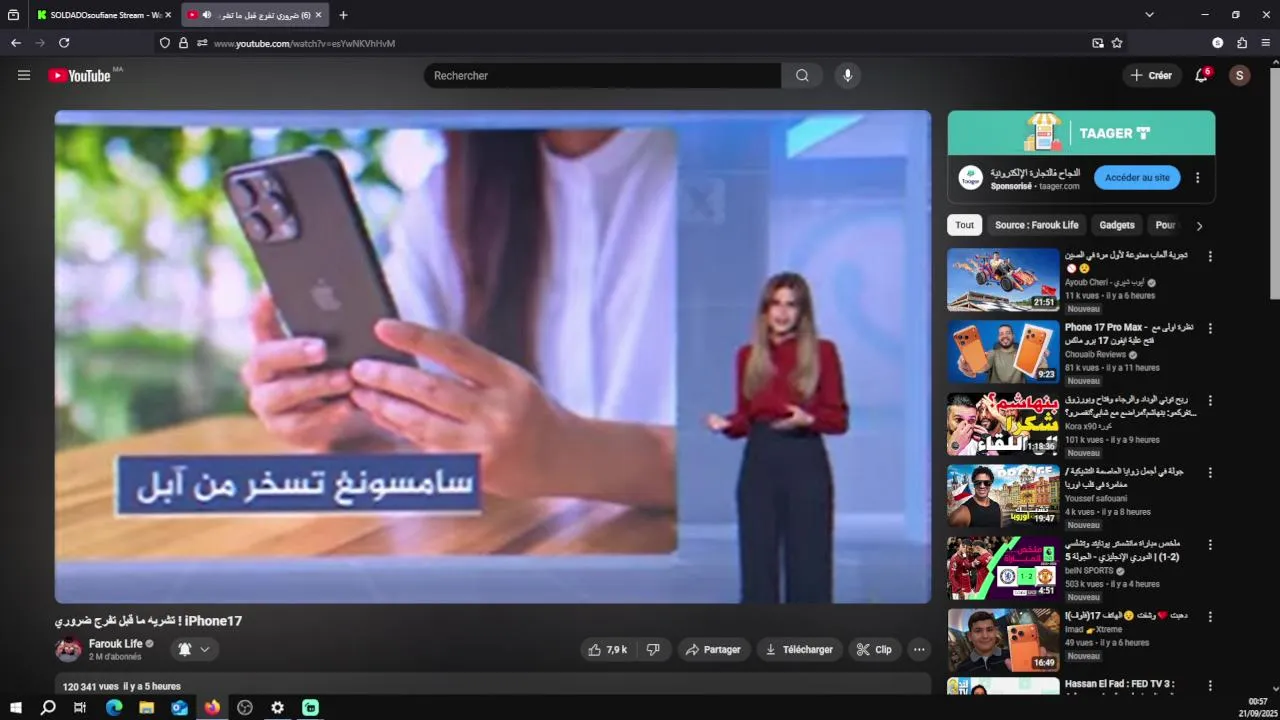1280x720 pixels.
Task: Reload page with browser refresh icon
Action: [64, 43]
